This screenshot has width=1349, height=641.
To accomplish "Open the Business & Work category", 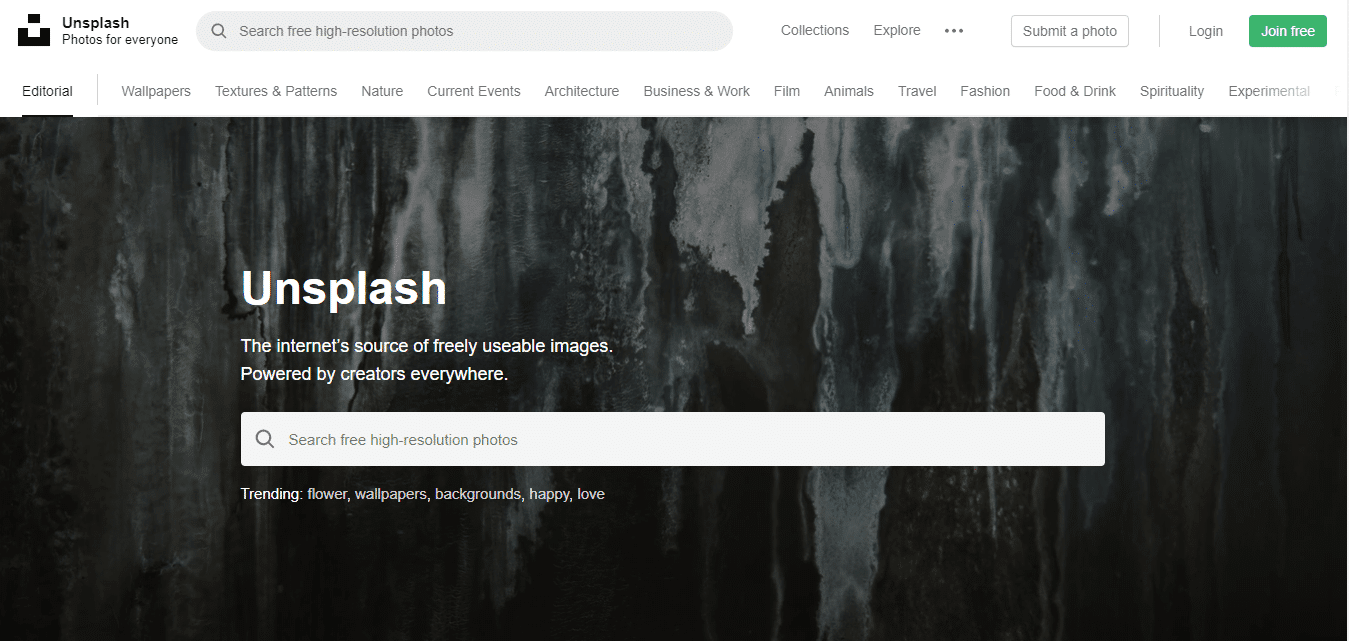I will click(x=697, y=91).
